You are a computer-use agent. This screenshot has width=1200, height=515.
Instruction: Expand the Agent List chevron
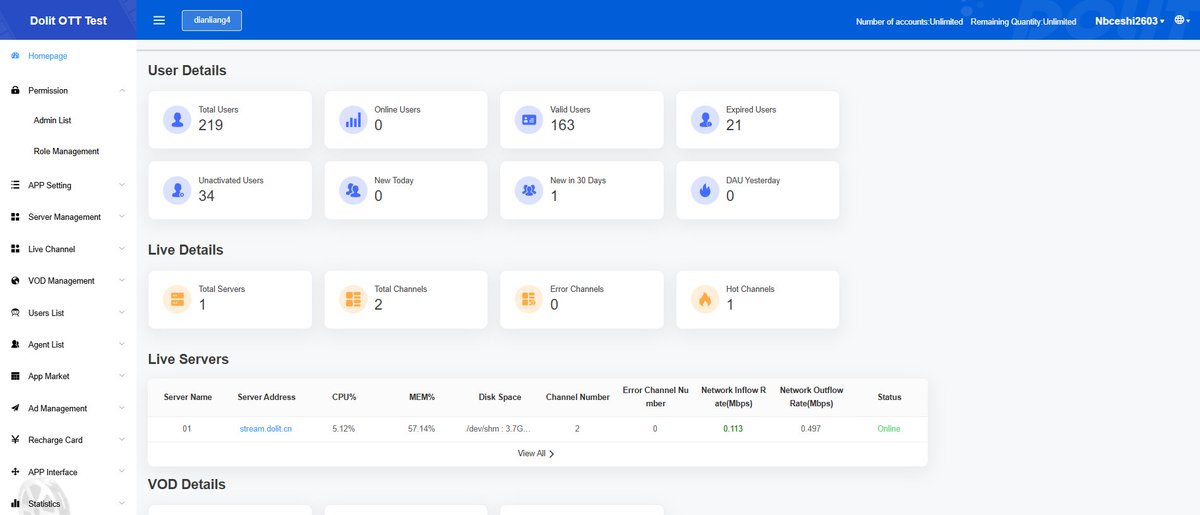(122, 344)
